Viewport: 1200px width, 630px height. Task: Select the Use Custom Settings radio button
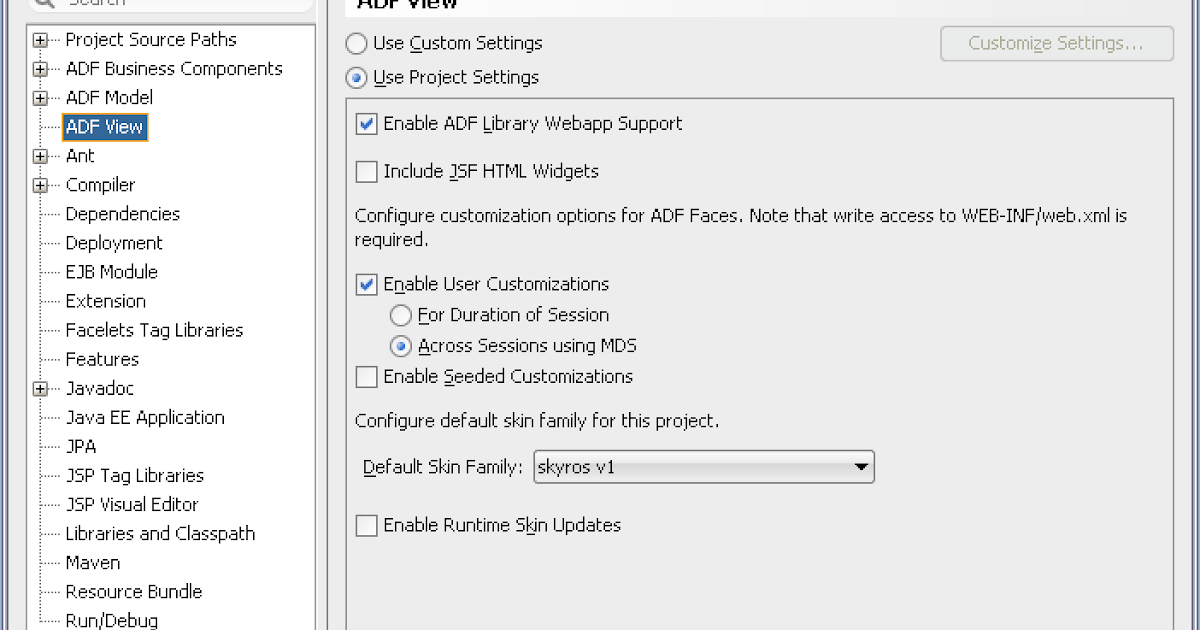point(356,43)
